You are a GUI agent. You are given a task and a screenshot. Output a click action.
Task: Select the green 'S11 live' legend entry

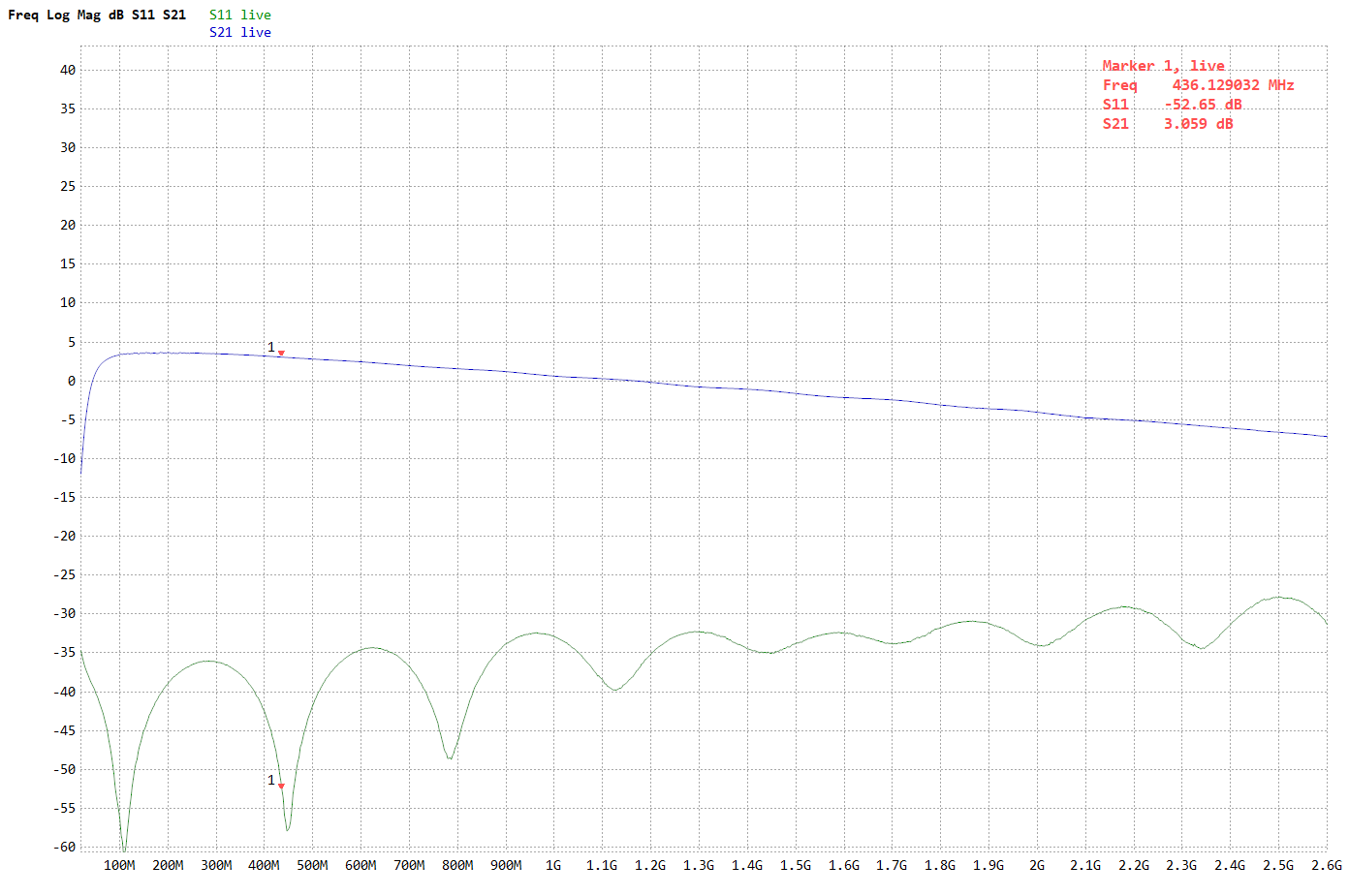point(240,15)
